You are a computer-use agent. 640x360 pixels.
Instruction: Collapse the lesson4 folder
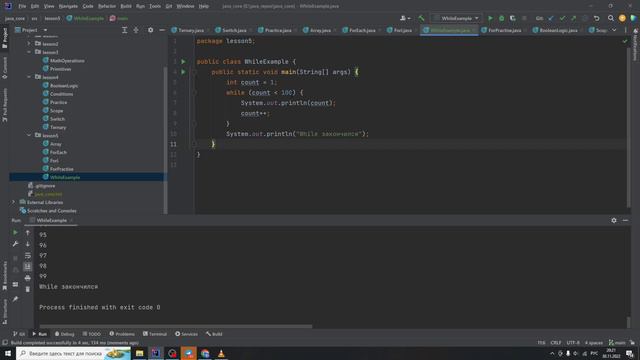(29, 77)
